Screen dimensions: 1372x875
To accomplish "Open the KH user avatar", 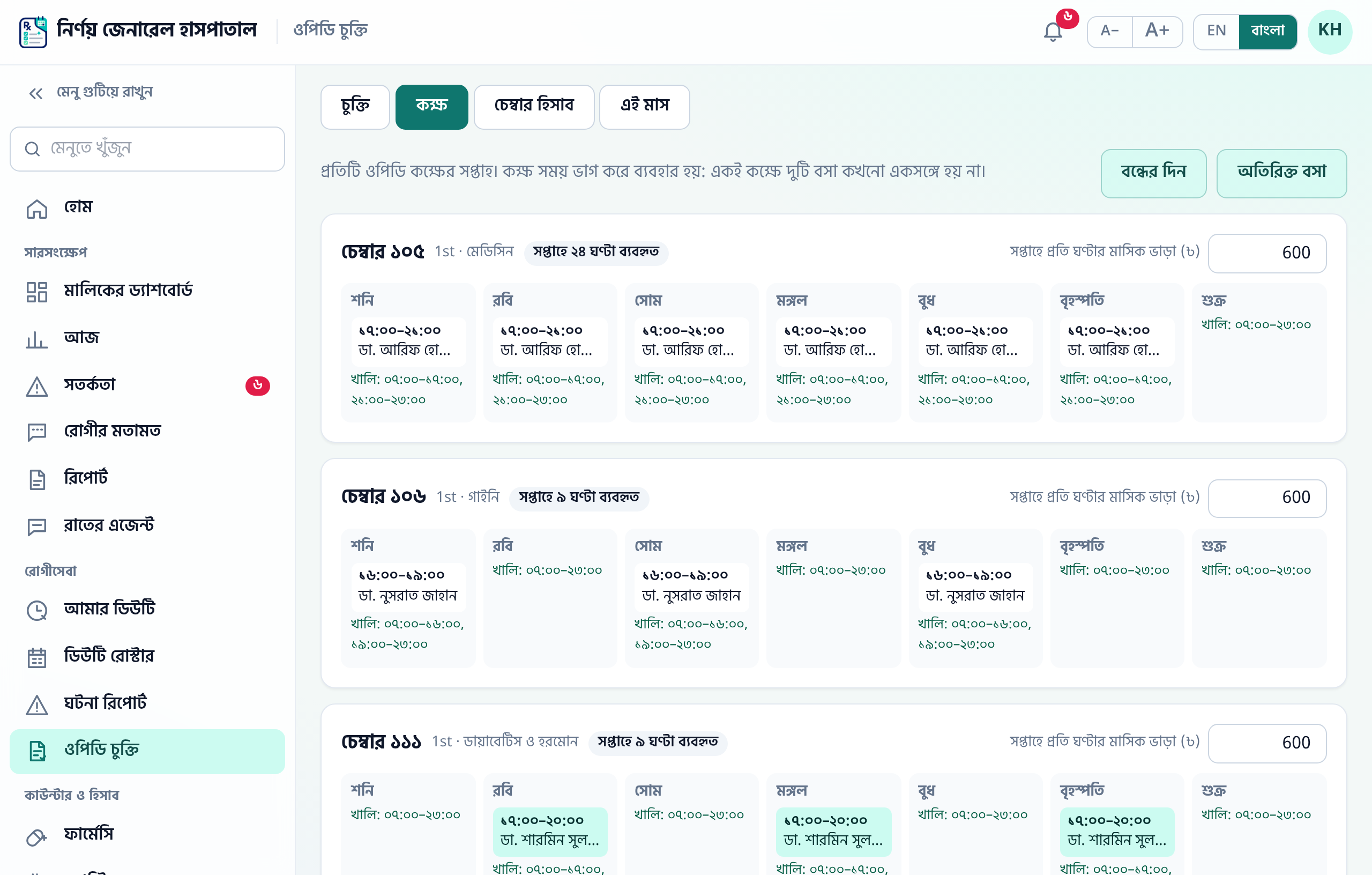I will (x=1330, y=31).
